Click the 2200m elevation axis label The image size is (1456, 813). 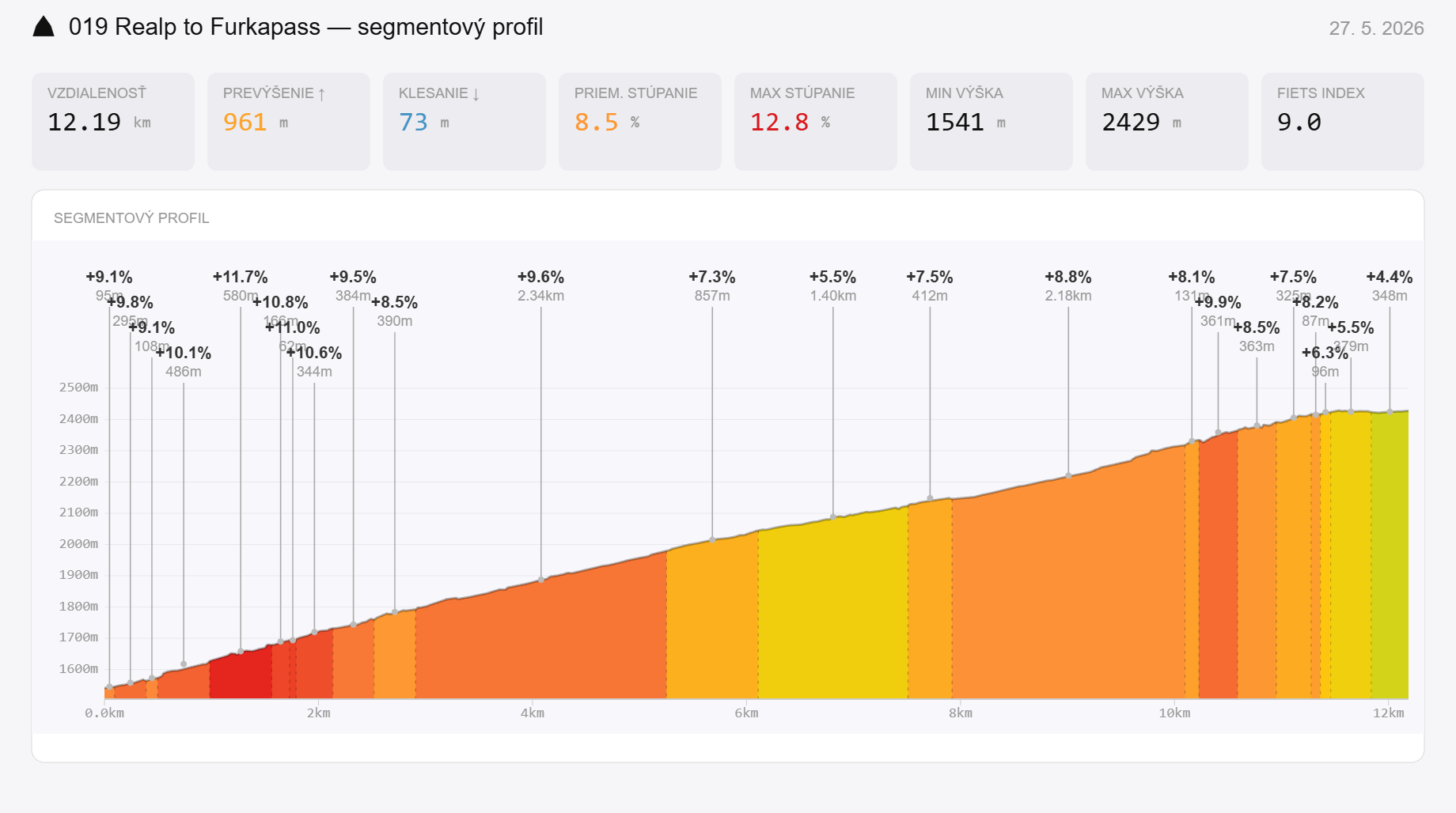coord(79,482)
